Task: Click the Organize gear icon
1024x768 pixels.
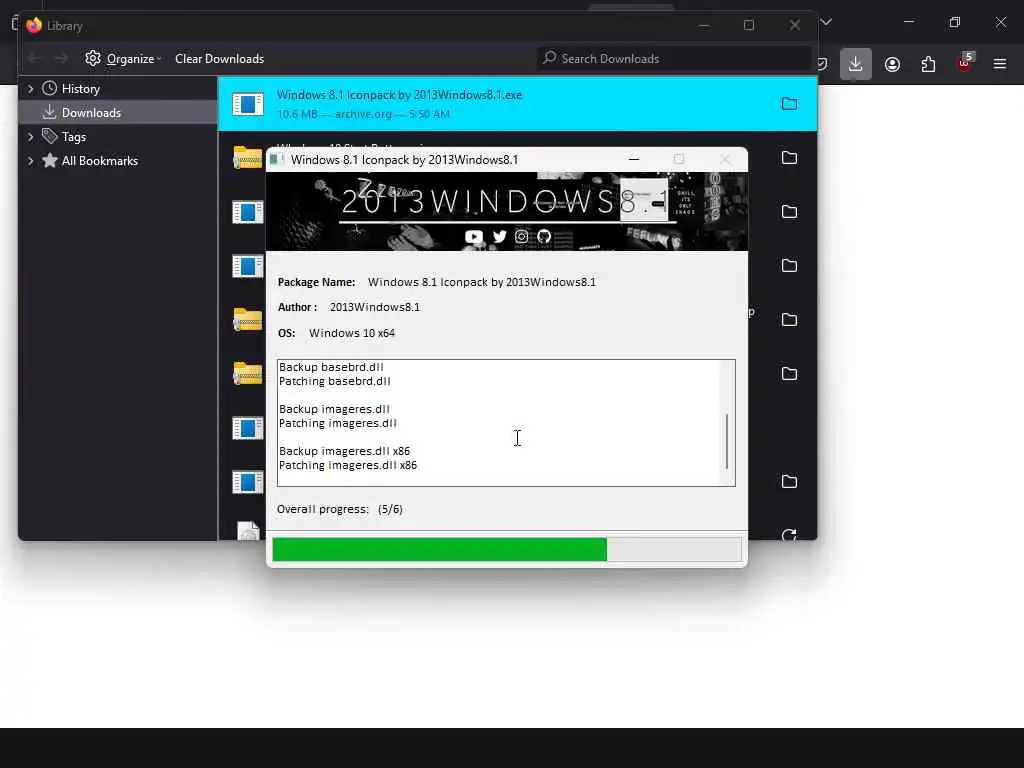Action: coord(93,58)
